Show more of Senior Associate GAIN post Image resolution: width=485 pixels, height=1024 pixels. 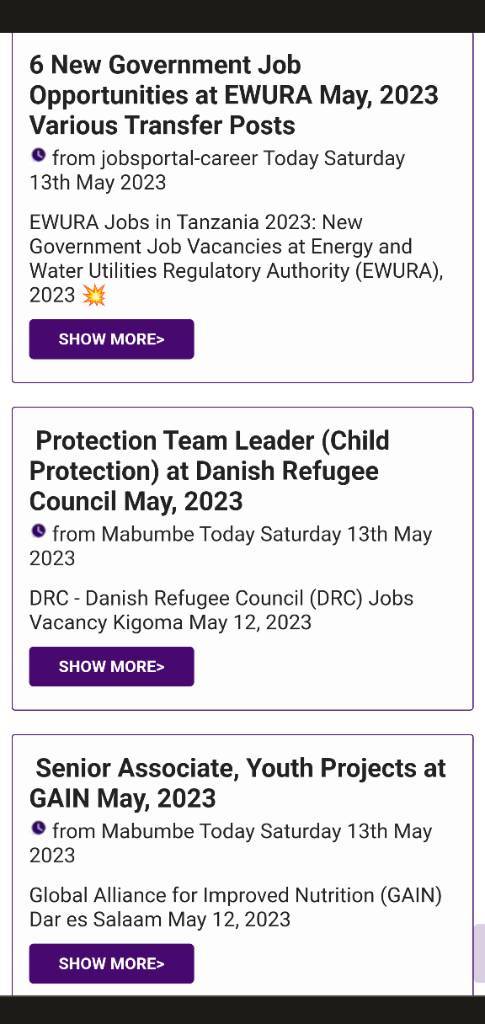click(x=112, y=963)
